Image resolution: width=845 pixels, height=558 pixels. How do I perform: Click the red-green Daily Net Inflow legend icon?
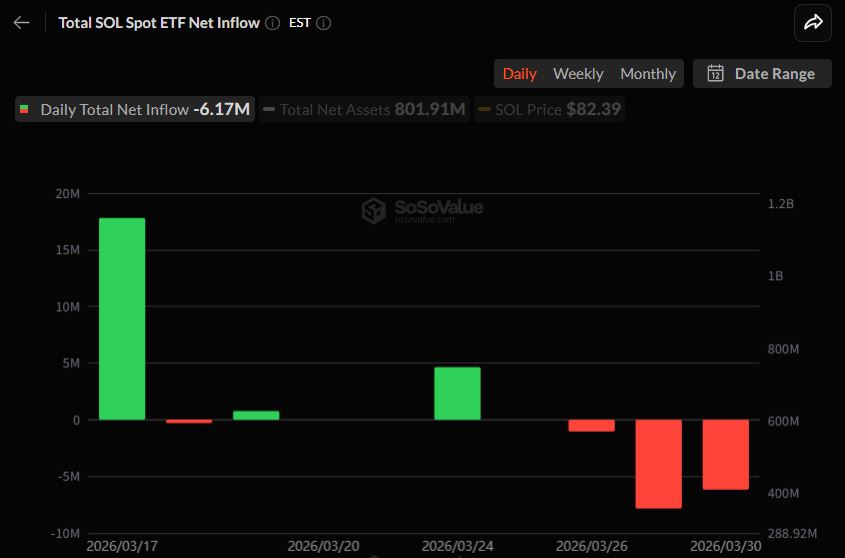click(x=25, y=109)
